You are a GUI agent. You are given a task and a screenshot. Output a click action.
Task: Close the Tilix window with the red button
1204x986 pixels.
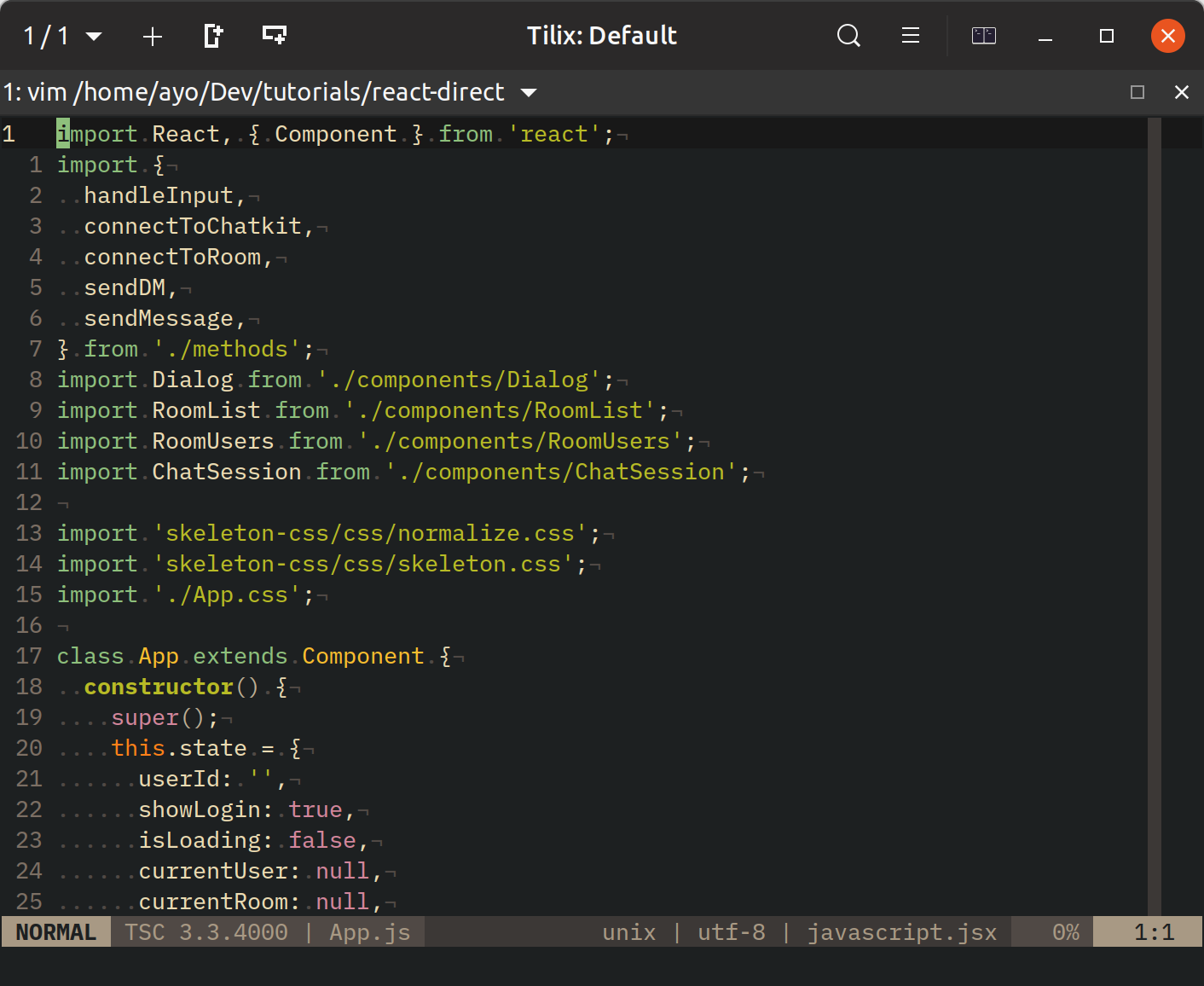(1167, 36)
